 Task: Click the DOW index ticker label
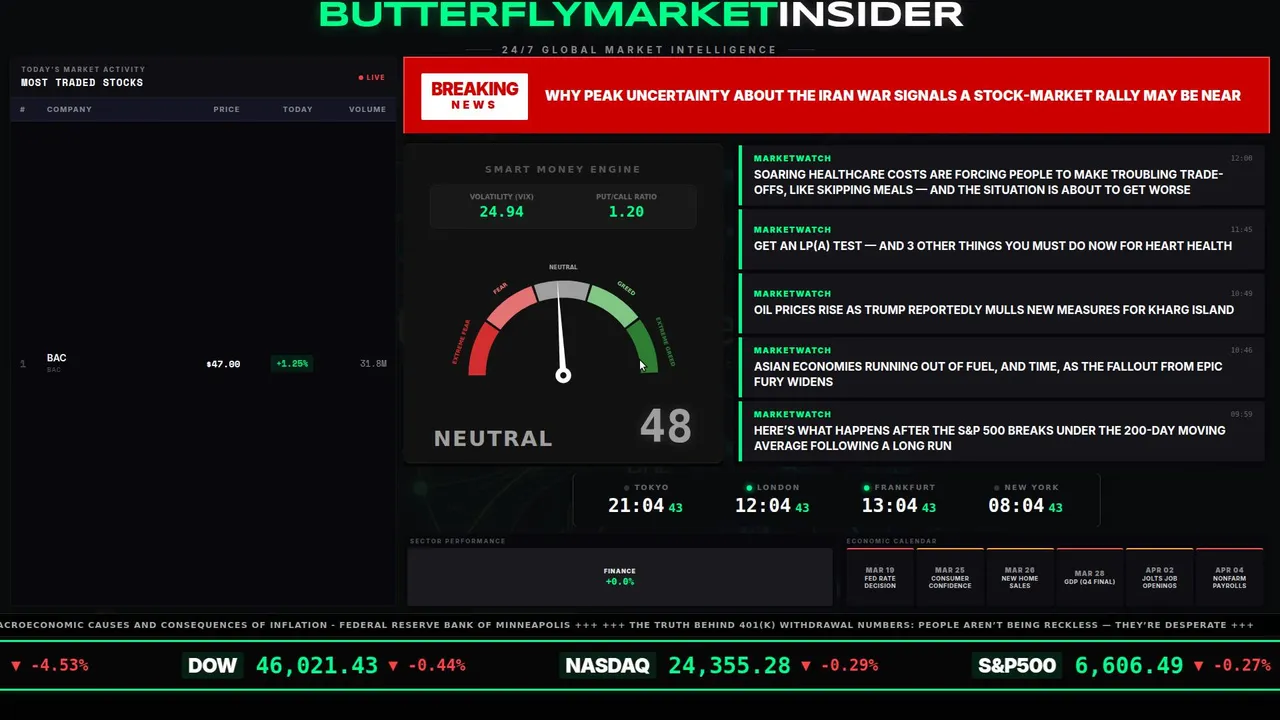[x=213, y=665]
